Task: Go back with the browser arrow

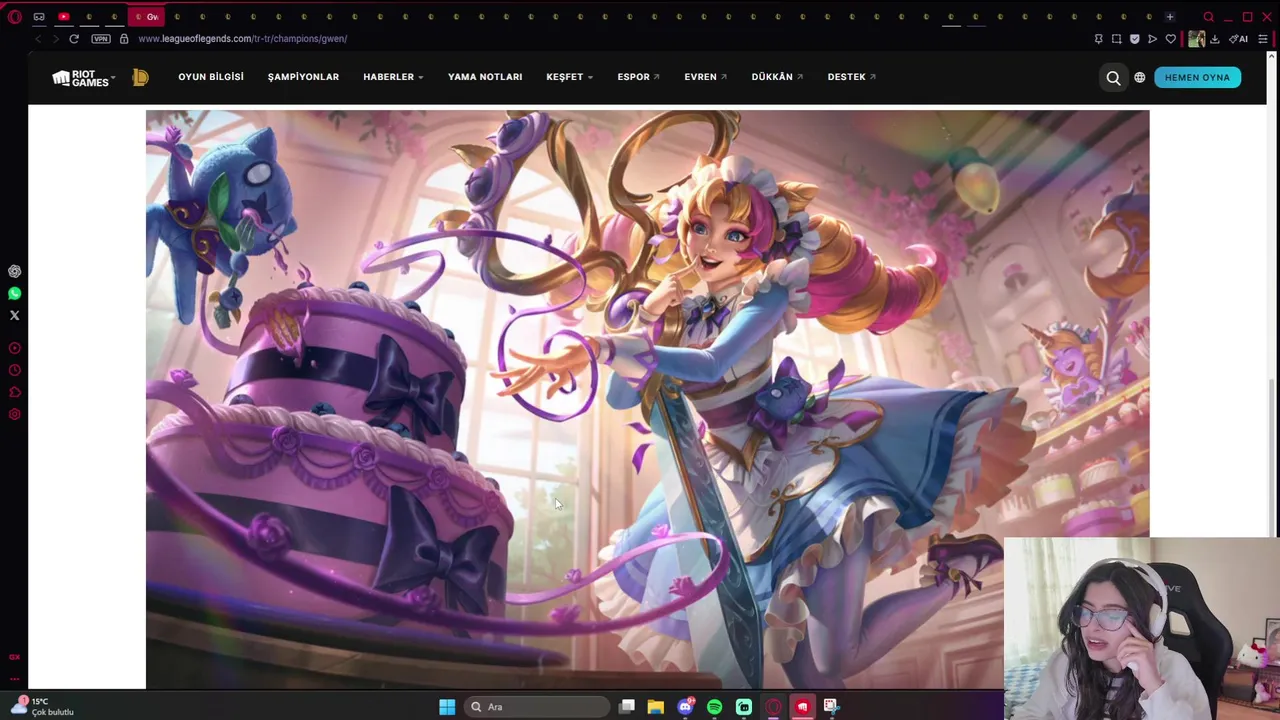Action: pos(38,39)
